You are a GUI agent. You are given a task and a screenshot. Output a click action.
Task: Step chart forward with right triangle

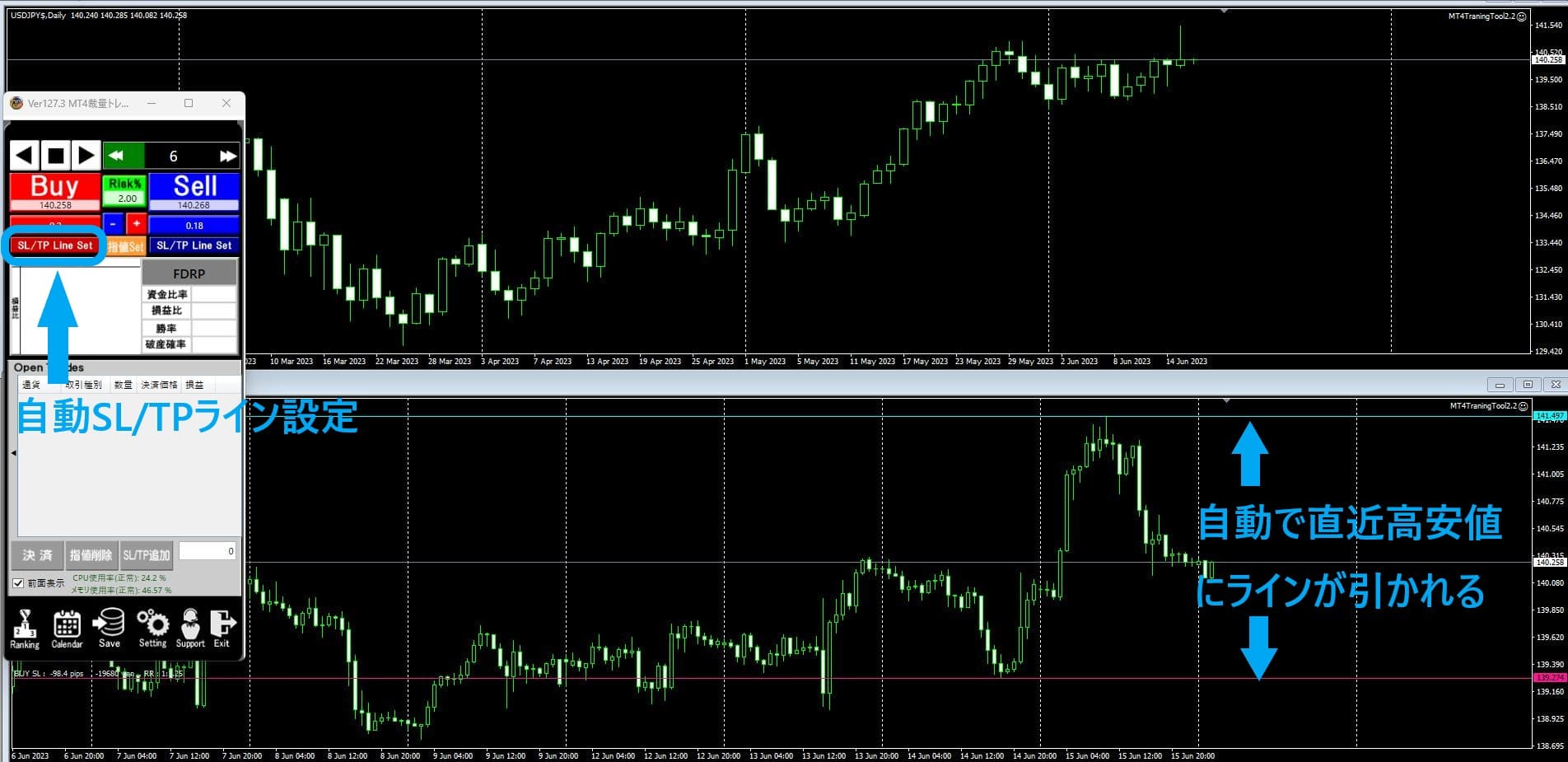click(x=86, y=155)
